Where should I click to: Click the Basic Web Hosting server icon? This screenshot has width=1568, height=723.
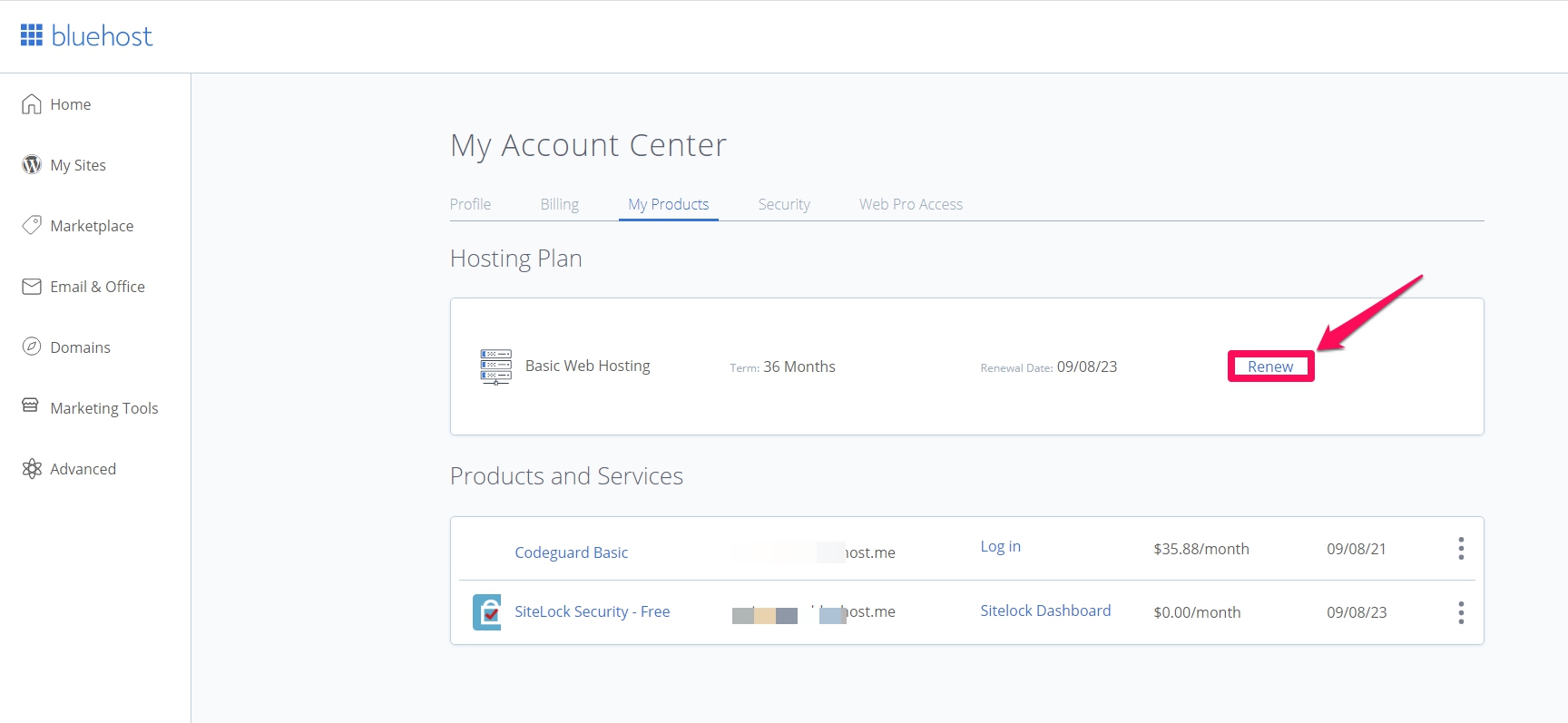pos(495,366)
